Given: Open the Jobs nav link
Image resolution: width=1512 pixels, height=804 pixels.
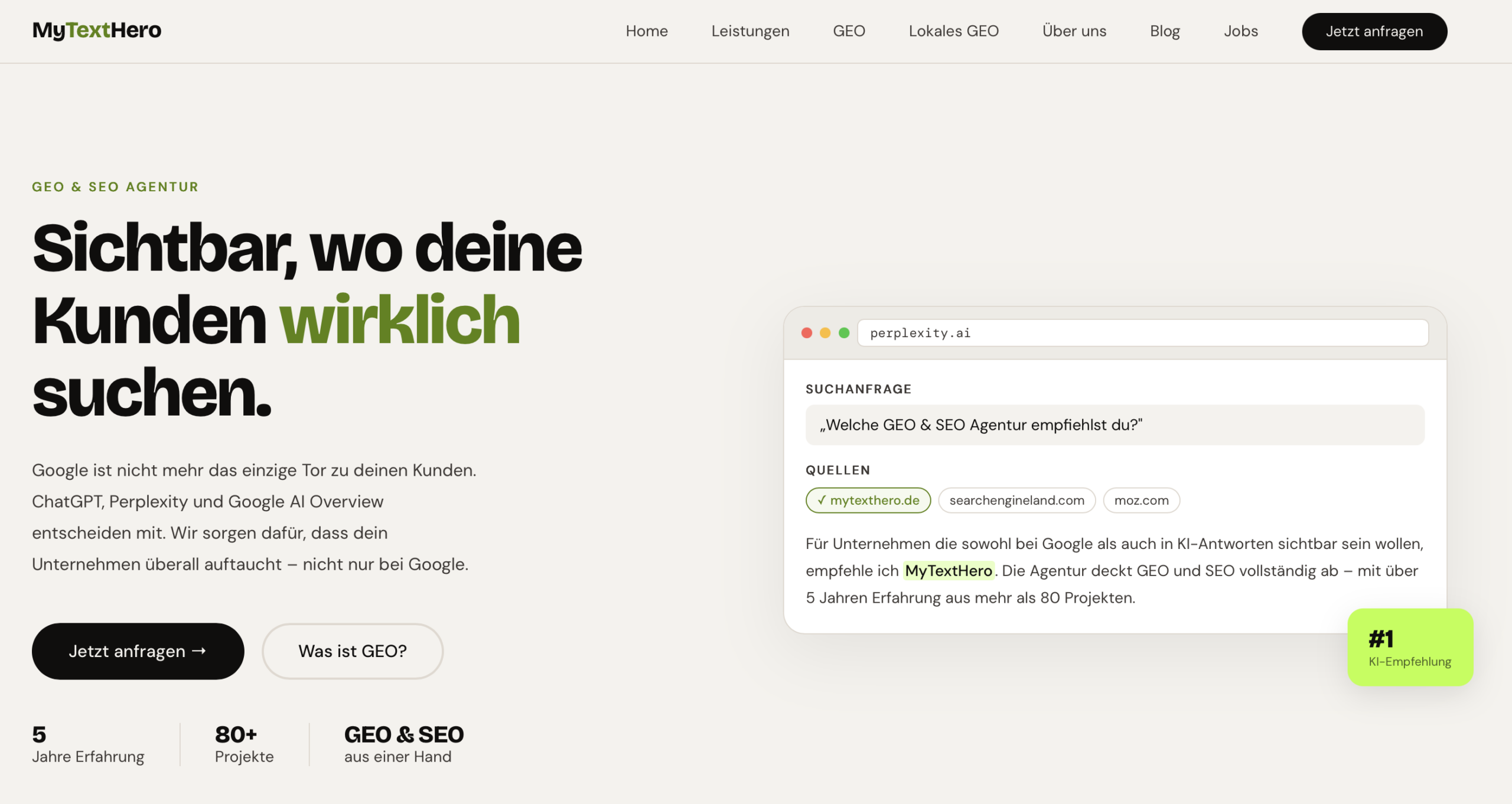Looking at the screenshot, I should tap(1241, 31).
